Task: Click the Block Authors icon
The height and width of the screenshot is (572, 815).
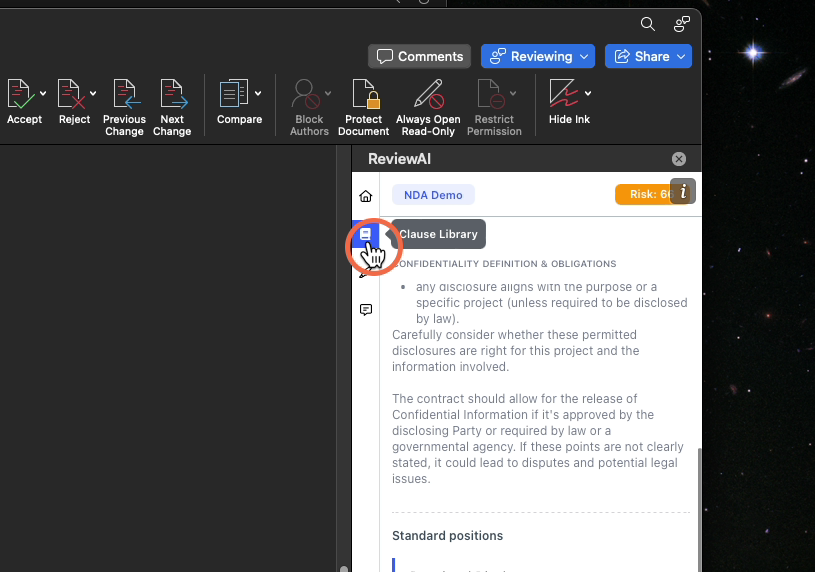Action: 305,94
